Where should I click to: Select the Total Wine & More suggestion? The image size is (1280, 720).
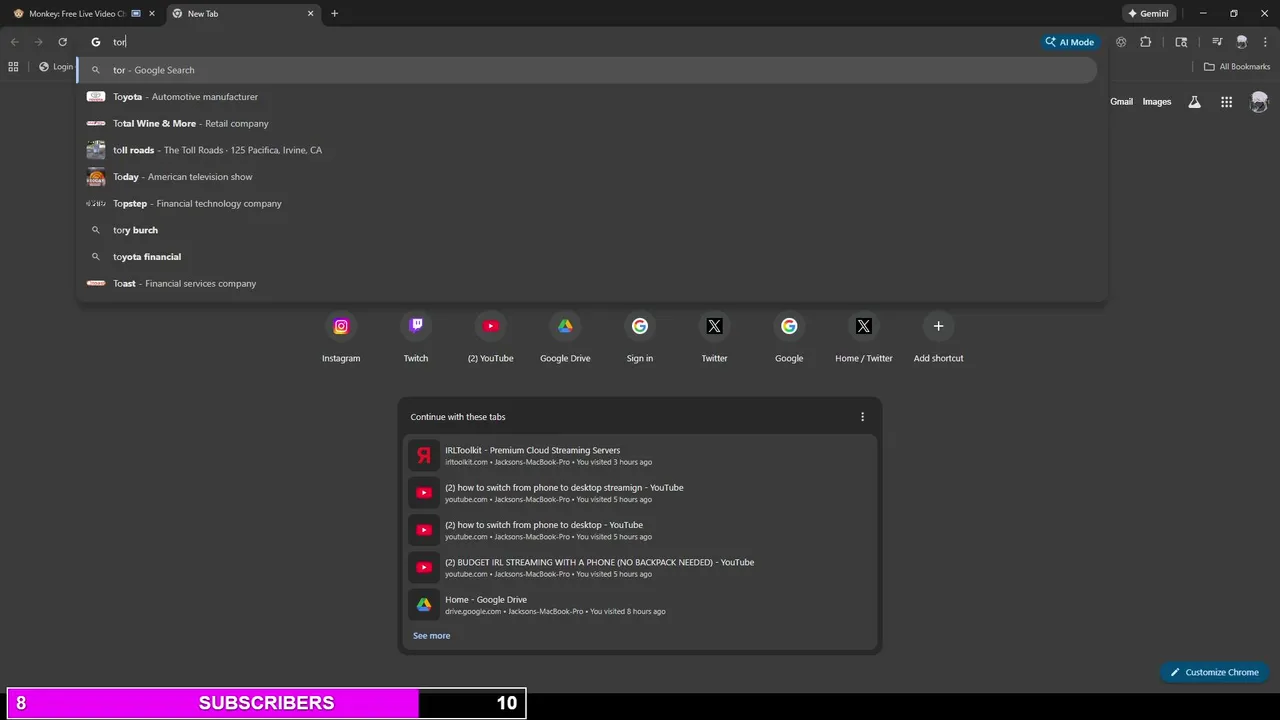[x=587, y=123]
